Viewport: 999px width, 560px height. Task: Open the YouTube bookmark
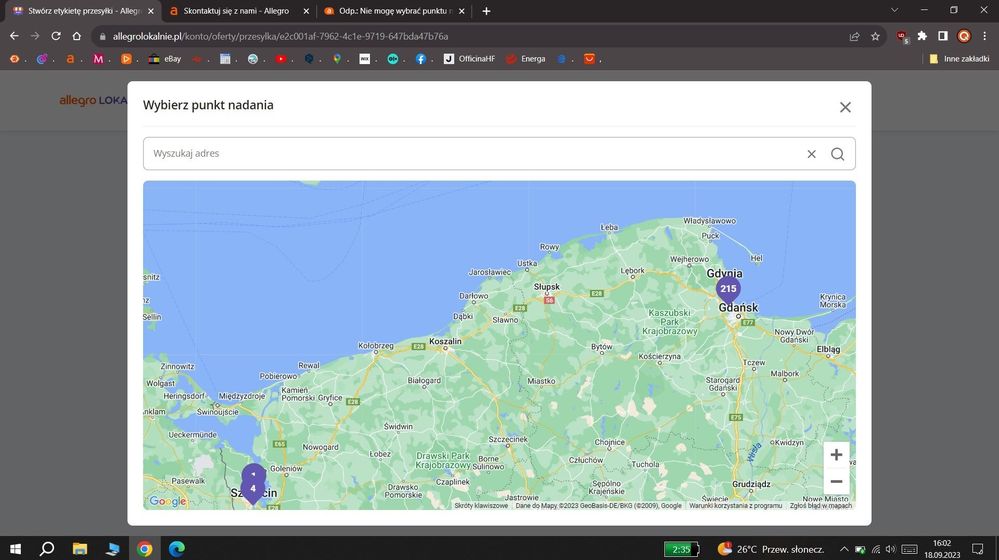281,59
